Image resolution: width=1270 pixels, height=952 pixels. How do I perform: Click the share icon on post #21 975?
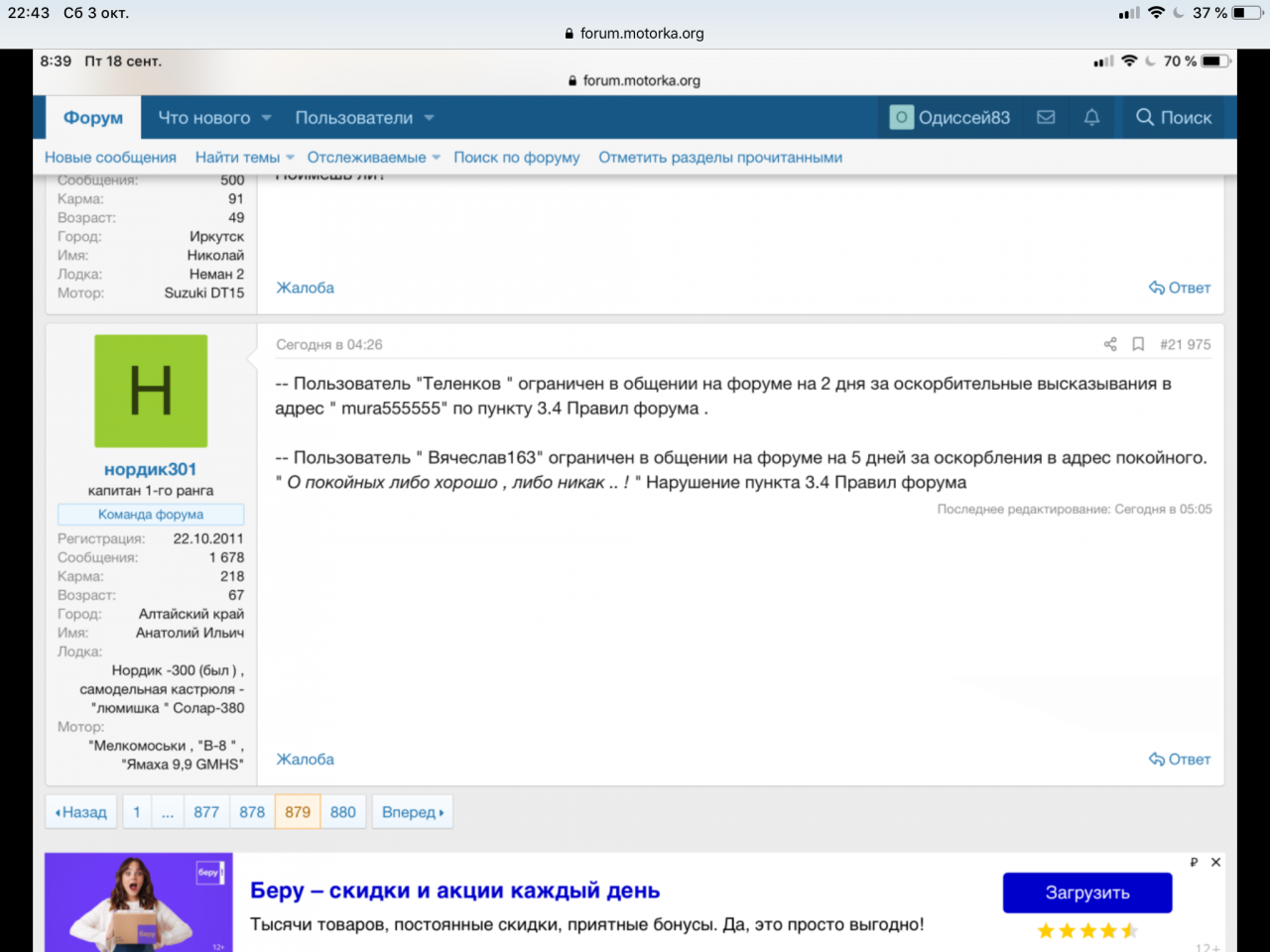pyautogui.click(x=1110, y=344)
